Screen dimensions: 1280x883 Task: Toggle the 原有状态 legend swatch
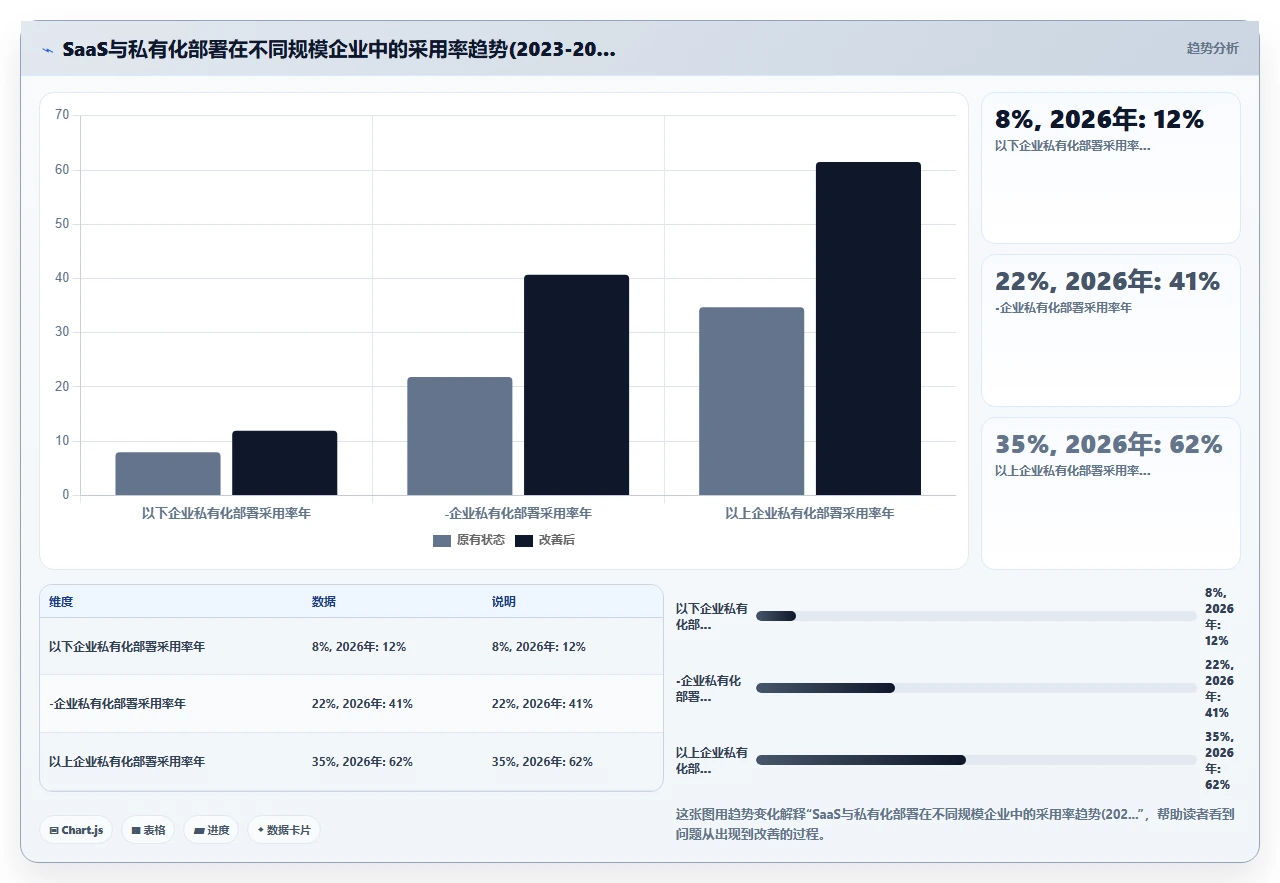442,540
